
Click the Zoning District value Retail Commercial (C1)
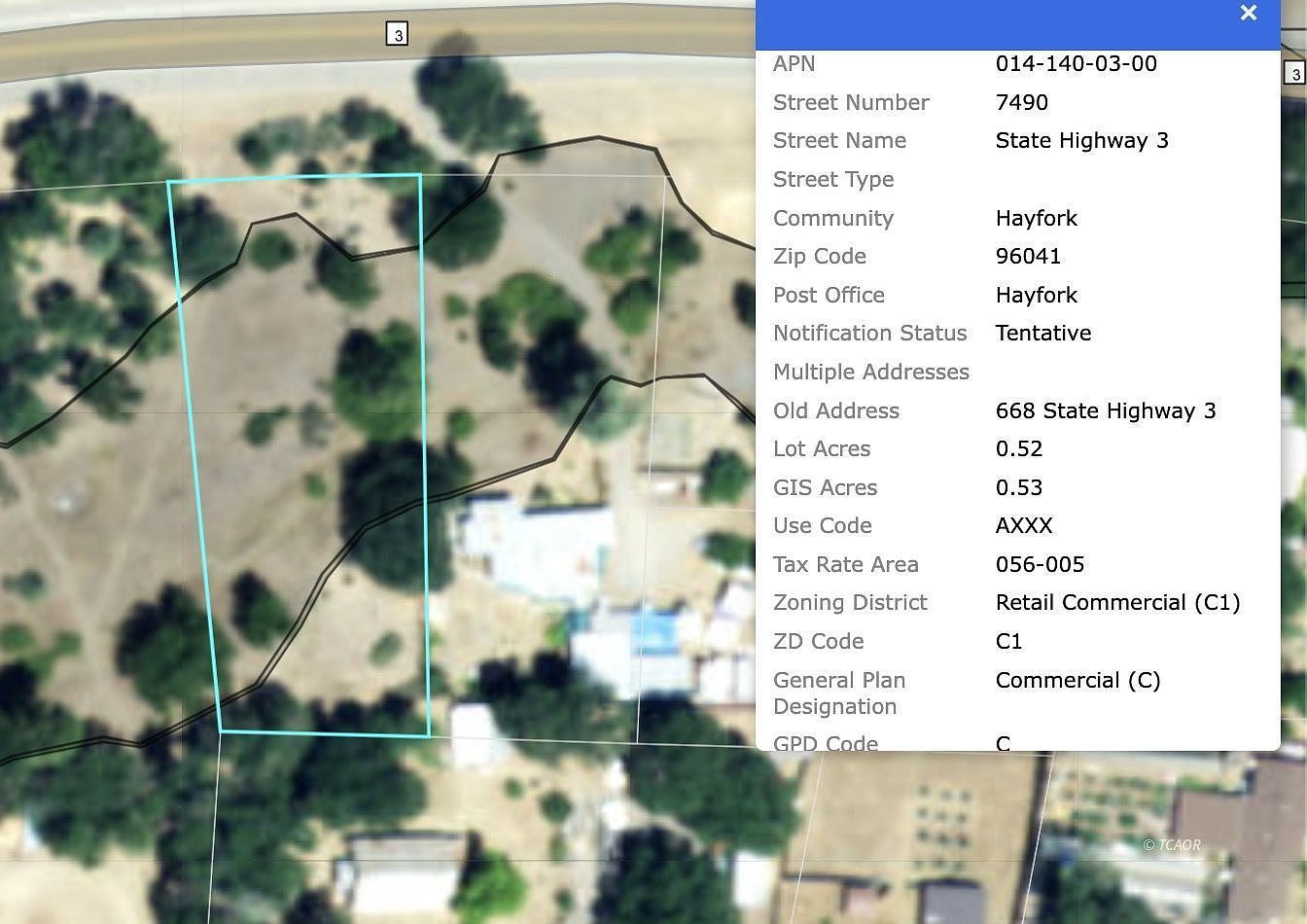click(1117, 602)
